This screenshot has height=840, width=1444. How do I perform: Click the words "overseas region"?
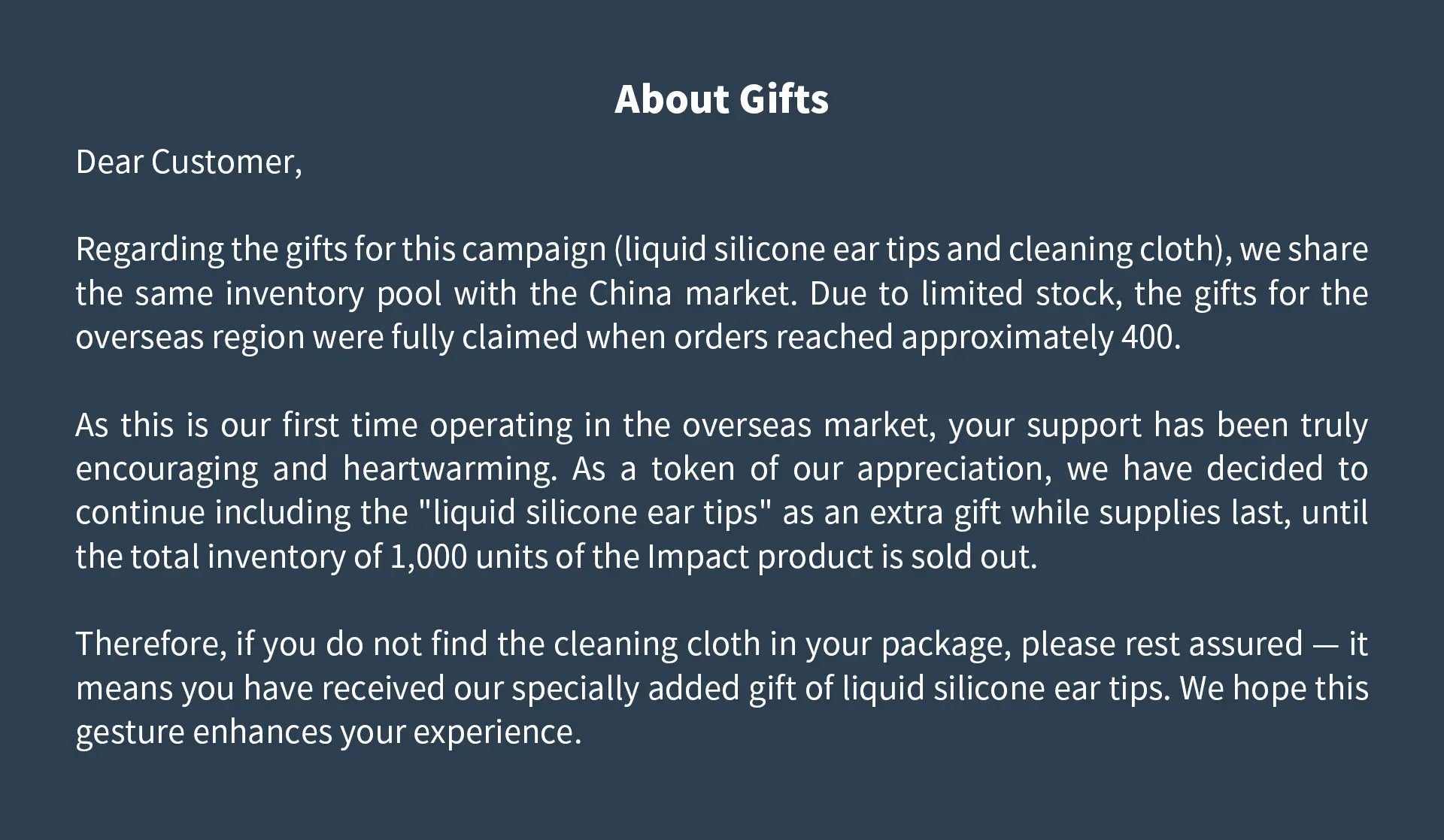pyautogui.click(x=190, y=337)
